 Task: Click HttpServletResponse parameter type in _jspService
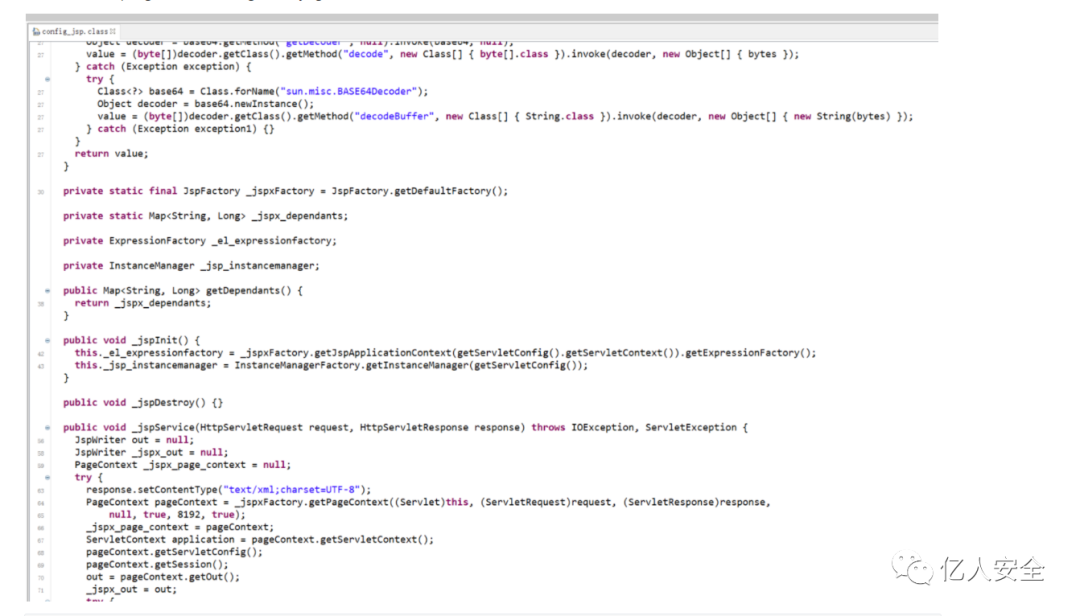[x=414, y=427]
